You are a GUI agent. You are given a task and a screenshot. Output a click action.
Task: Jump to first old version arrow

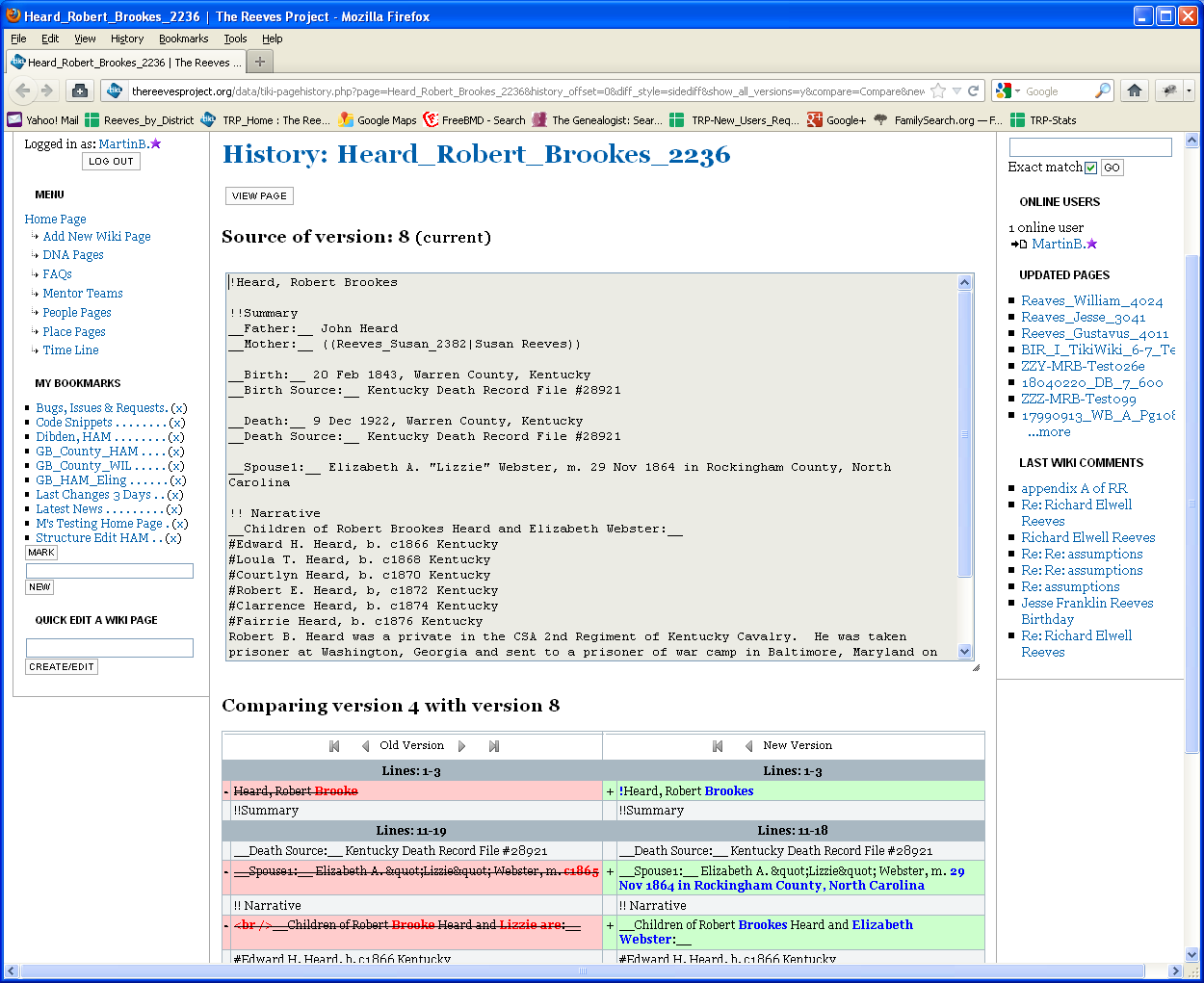(x=334, y=746)
